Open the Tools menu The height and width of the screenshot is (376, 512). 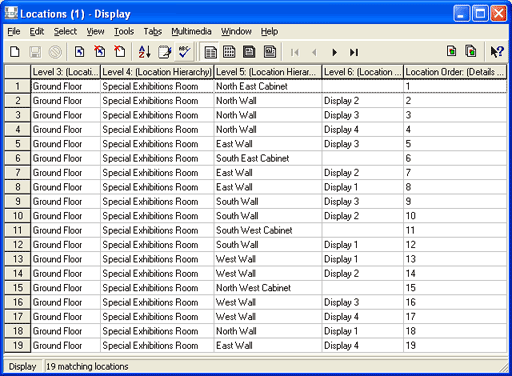click(124, 31)
